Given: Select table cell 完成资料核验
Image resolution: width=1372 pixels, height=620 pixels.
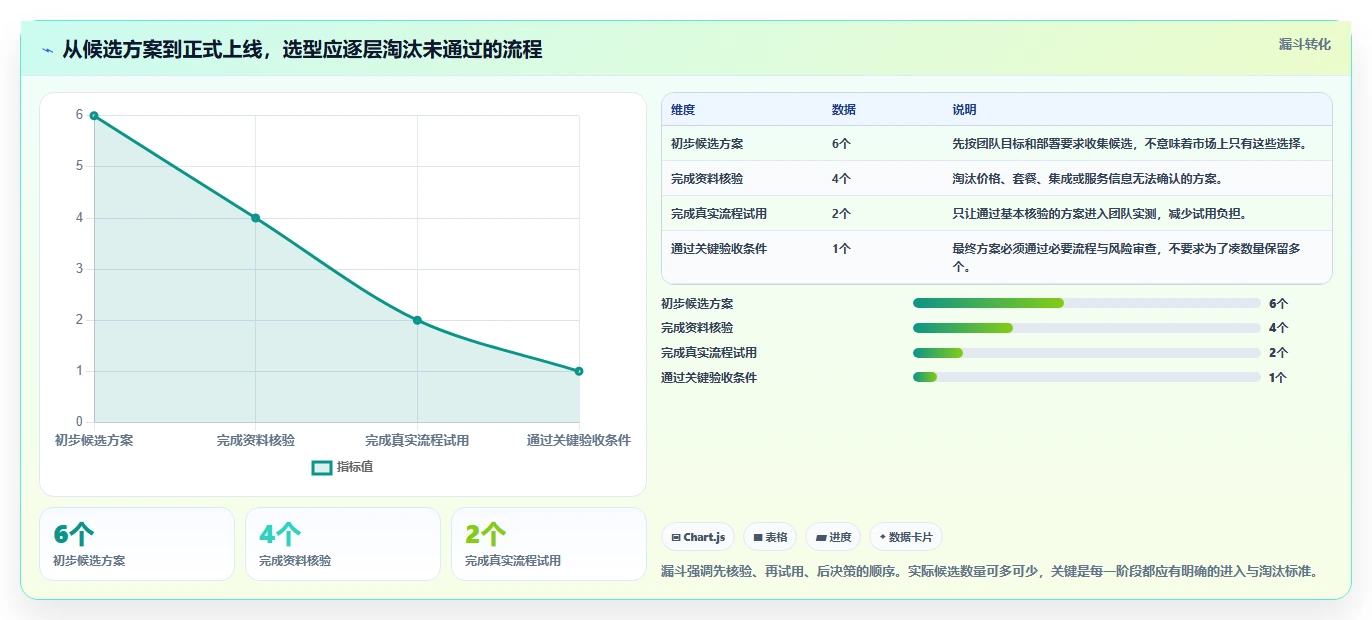Looking at the screenshot, I should (x=707, y=179).
